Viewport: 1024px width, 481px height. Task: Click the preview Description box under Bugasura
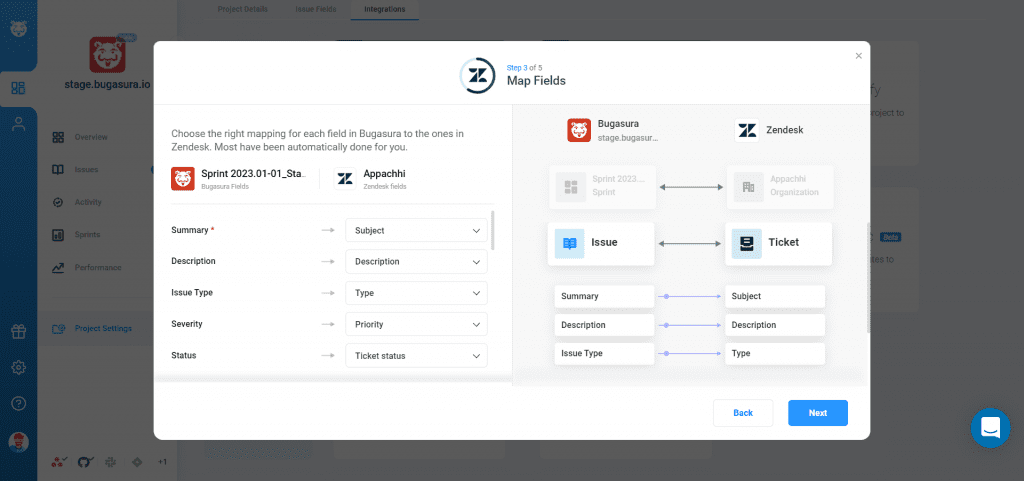coord(604,325)
